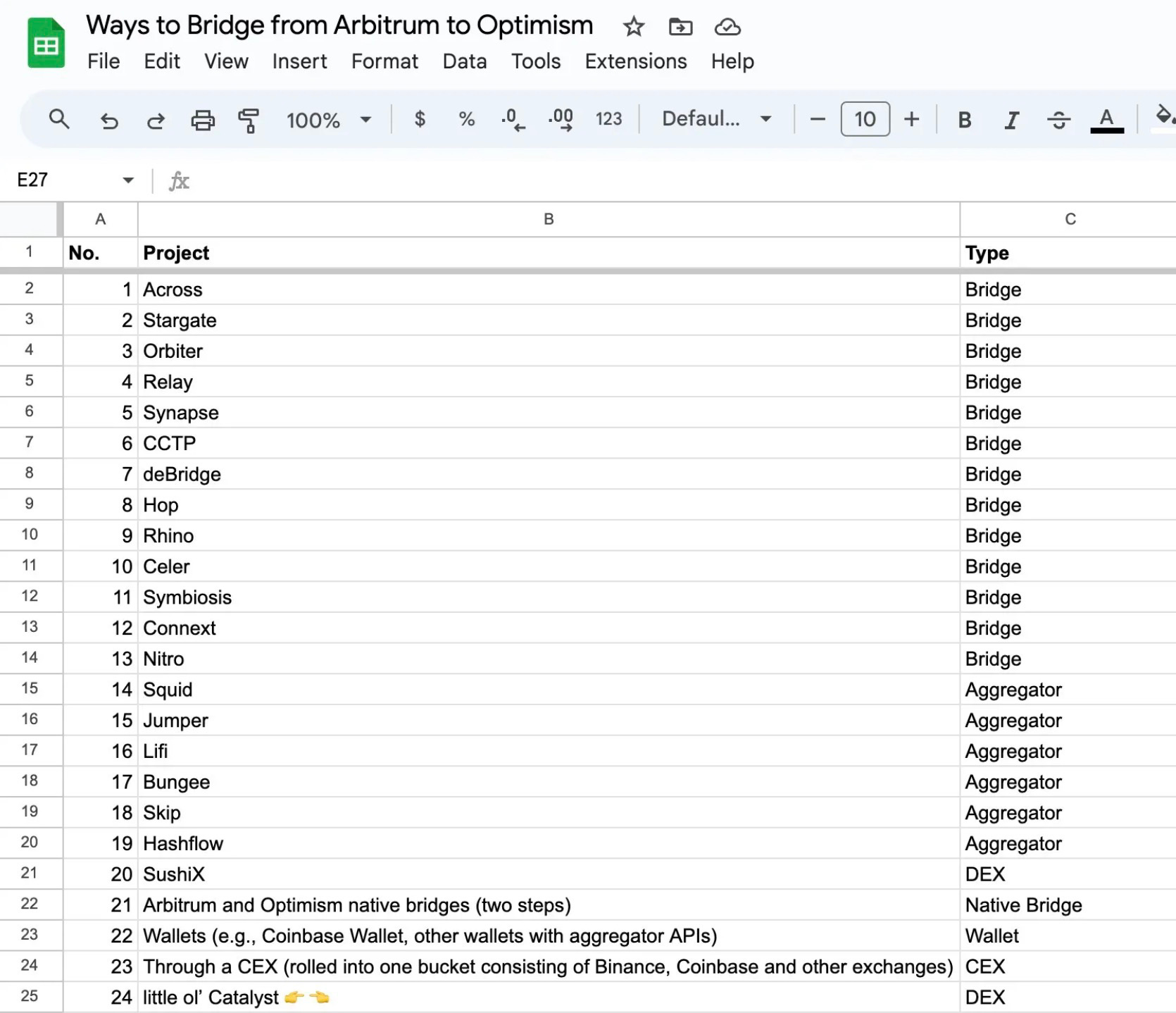Increase decimal places
Viewport: 1176px width, 1013px height.
(x=561, y=120)
